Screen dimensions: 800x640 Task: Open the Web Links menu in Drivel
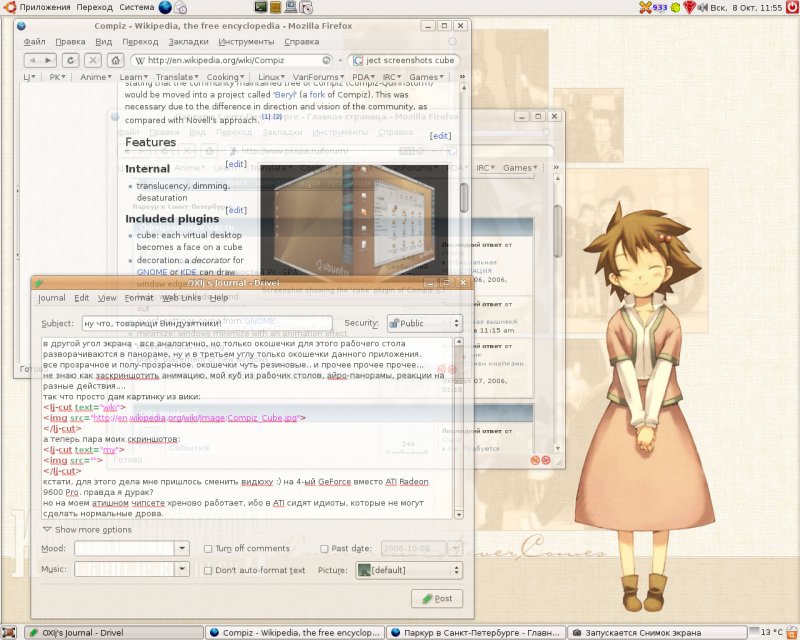[181, 298]
